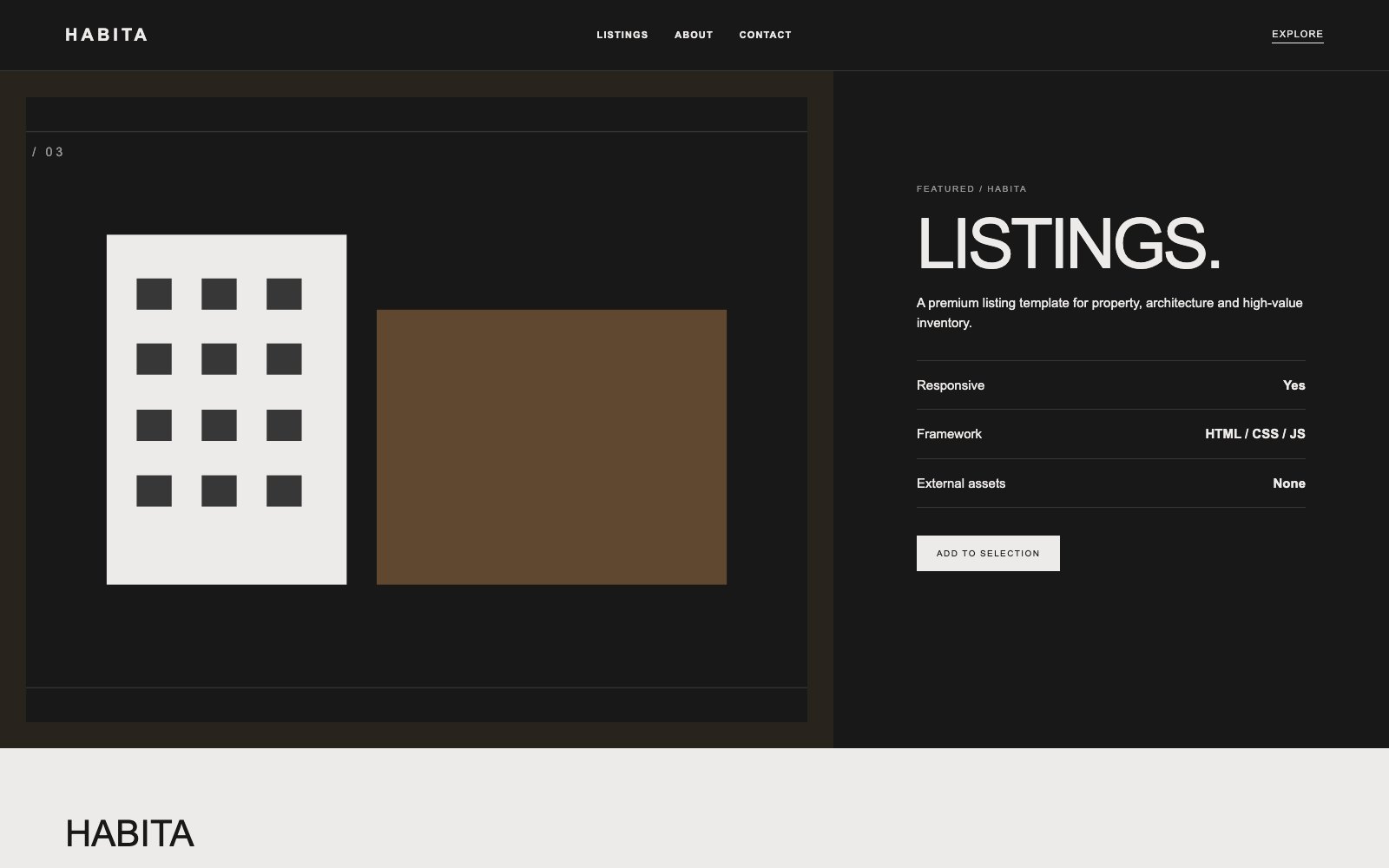Select the 'Responsive' row label
The image size is (1389, 868).
click(951, 385)
